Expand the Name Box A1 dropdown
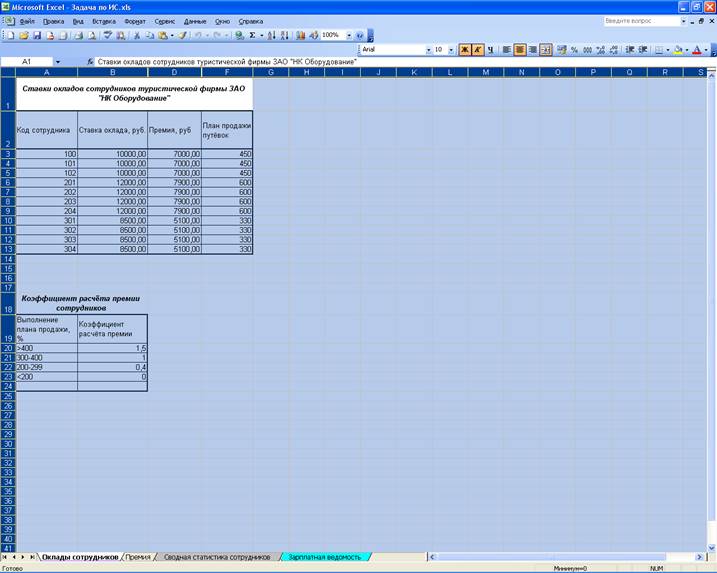This screenshot has width=717, height=573. (58, 62)
